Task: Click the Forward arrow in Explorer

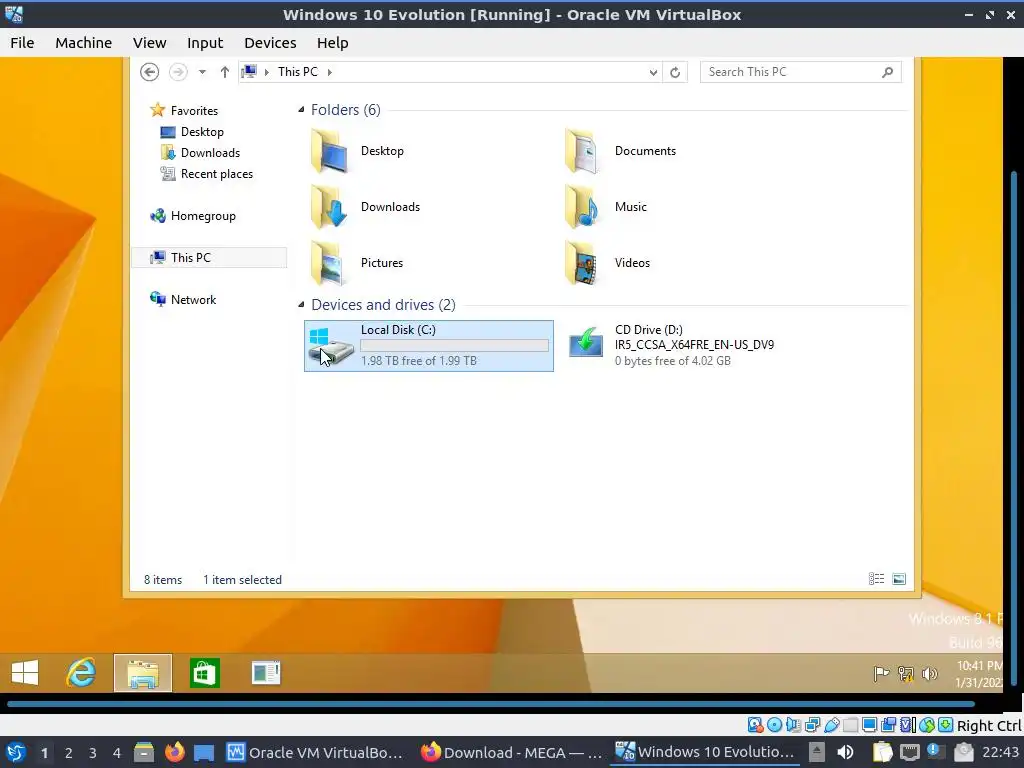Action: point(178,72)
